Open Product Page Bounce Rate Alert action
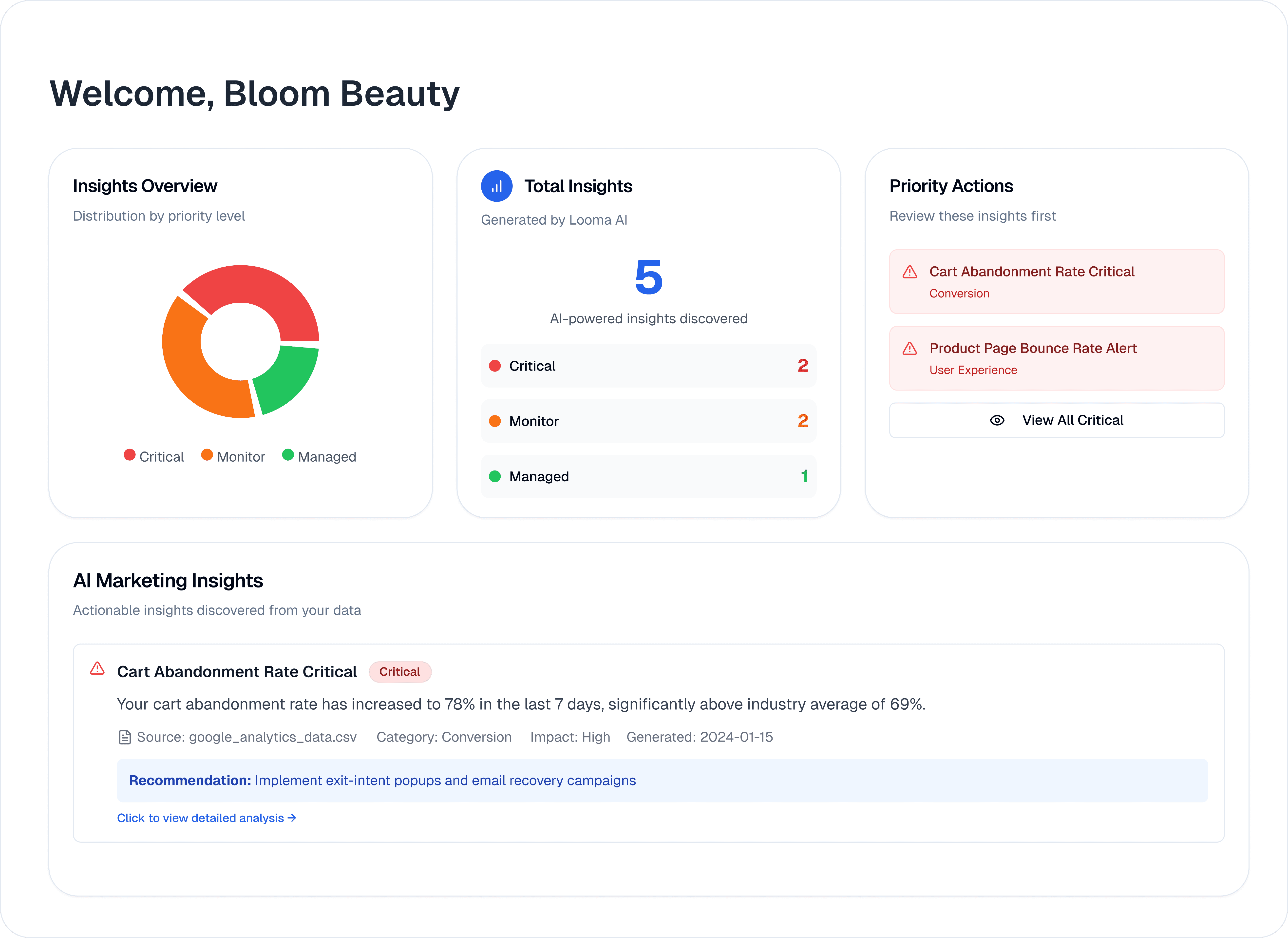The width and height of the screenshot is (1288, 938). pos(1057,358)
